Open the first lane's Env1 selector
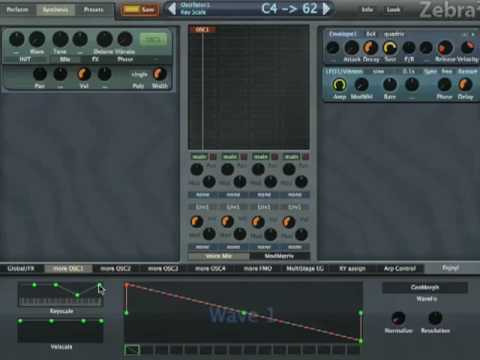Image resolution: width=480 pixels, height=360 pixels. click(x=202, y=207)
